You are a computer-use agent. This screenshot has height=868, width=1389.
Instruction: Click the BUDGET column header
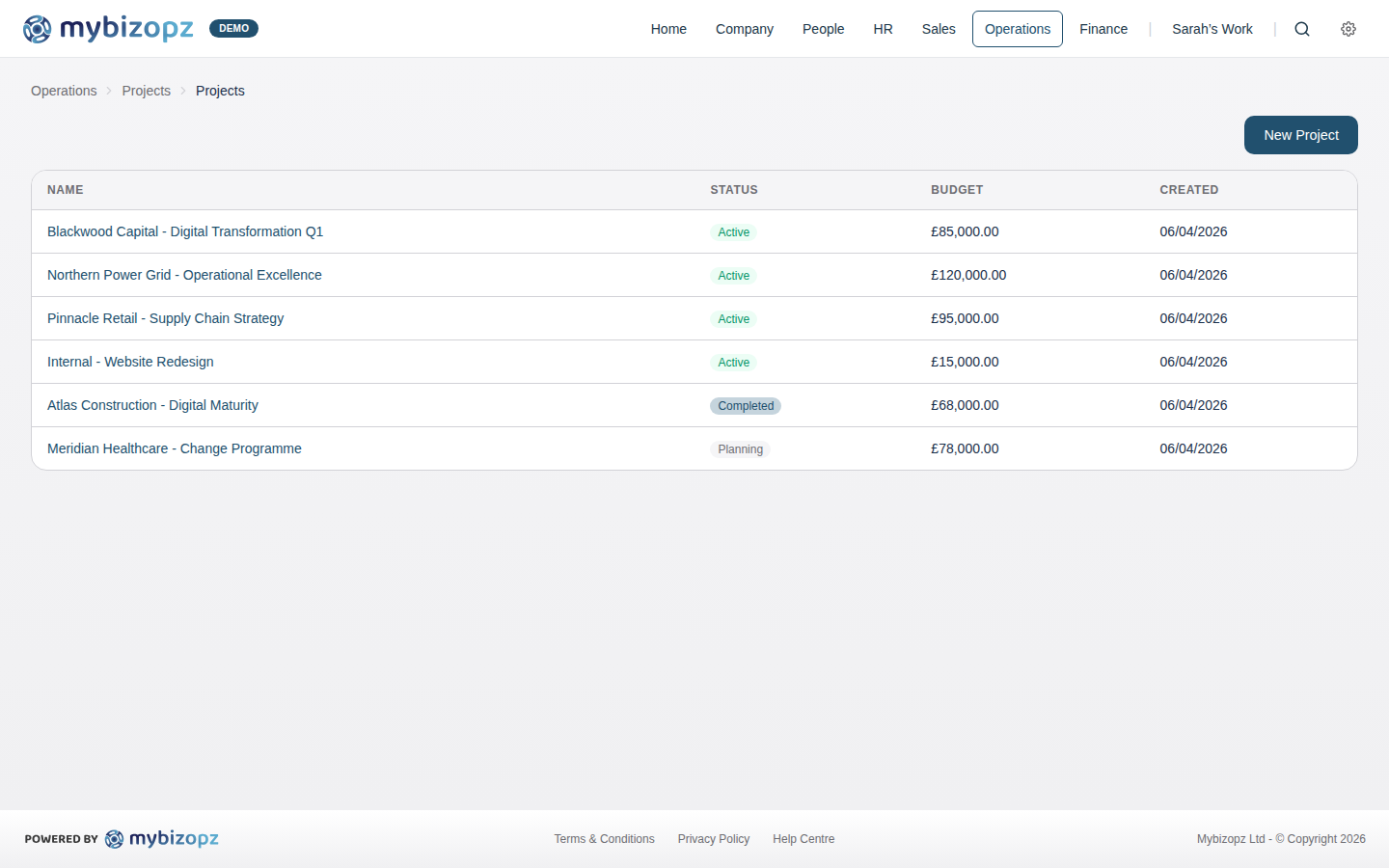[x=957, y=190]
